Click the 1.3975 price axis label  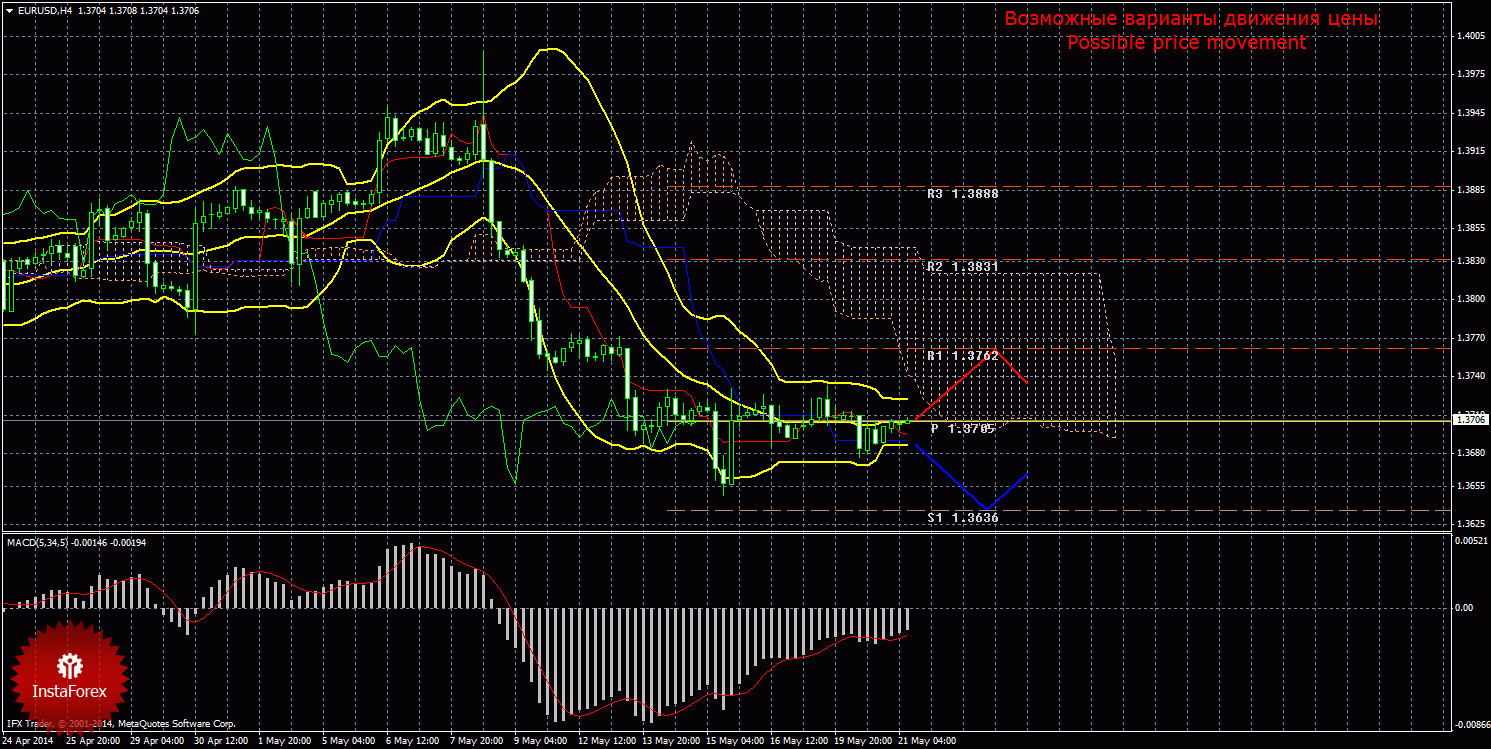[x=1470, y=75]
